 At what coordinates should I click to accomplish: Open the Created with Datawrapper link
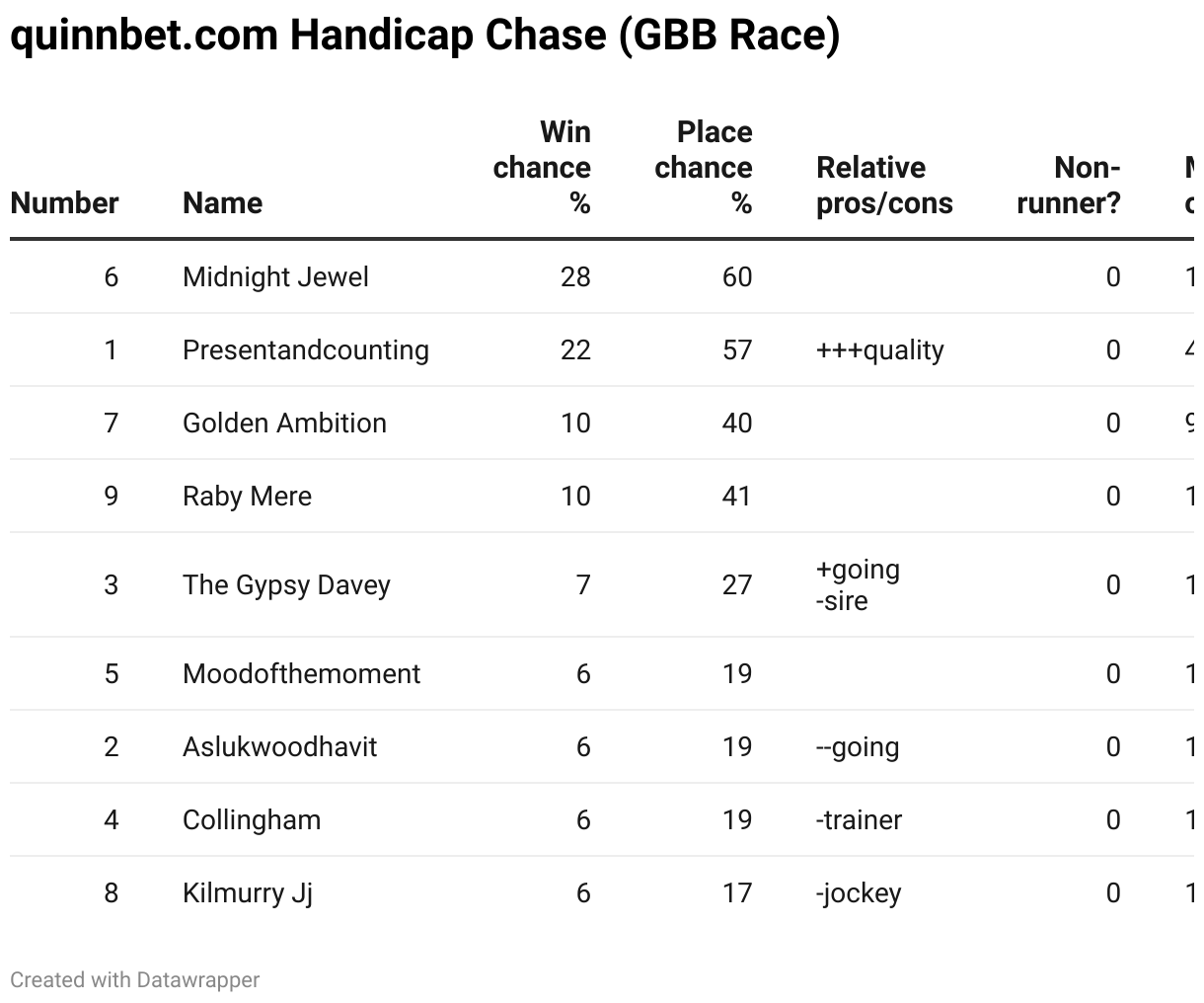pos(135,980)
